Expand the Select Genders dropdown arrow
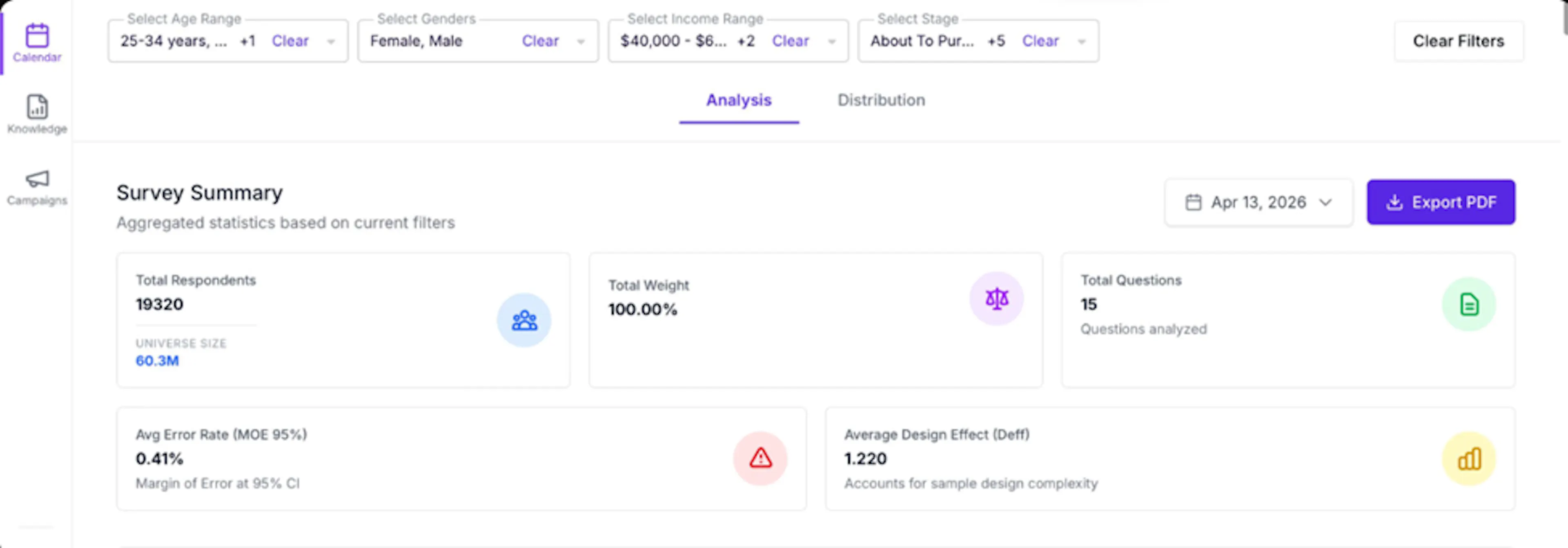1568x548 pixels. point(581,41)
